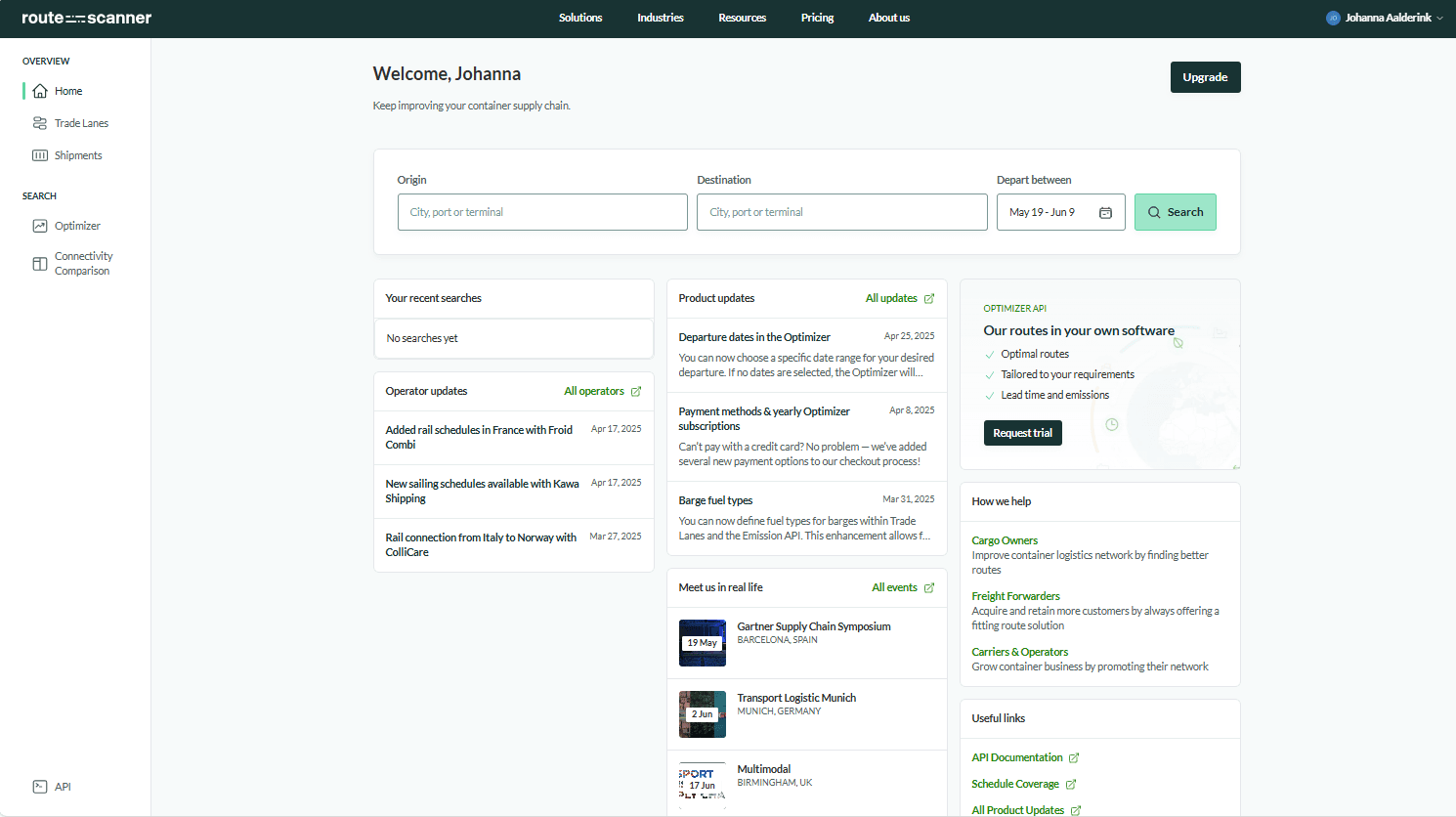The height and width of the screenshot is (817, 1456).
Task: Open the Freight Forwarders link
Action: [1015, 596]
